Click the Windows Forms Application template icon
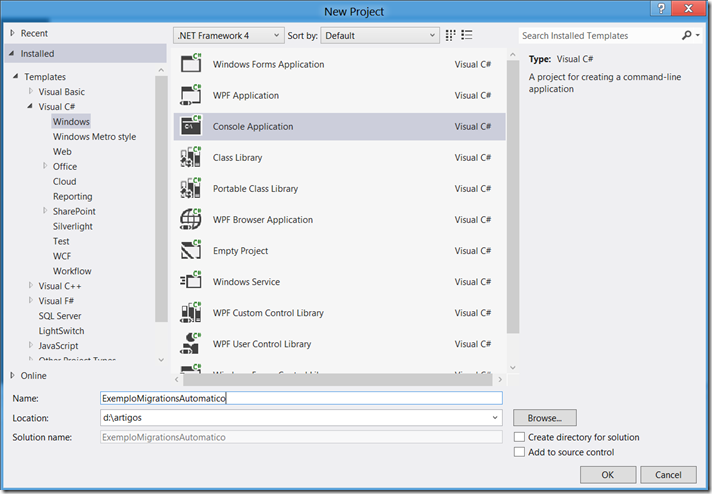This screenshot has height=494, width=712. click(x=191, y=63)
